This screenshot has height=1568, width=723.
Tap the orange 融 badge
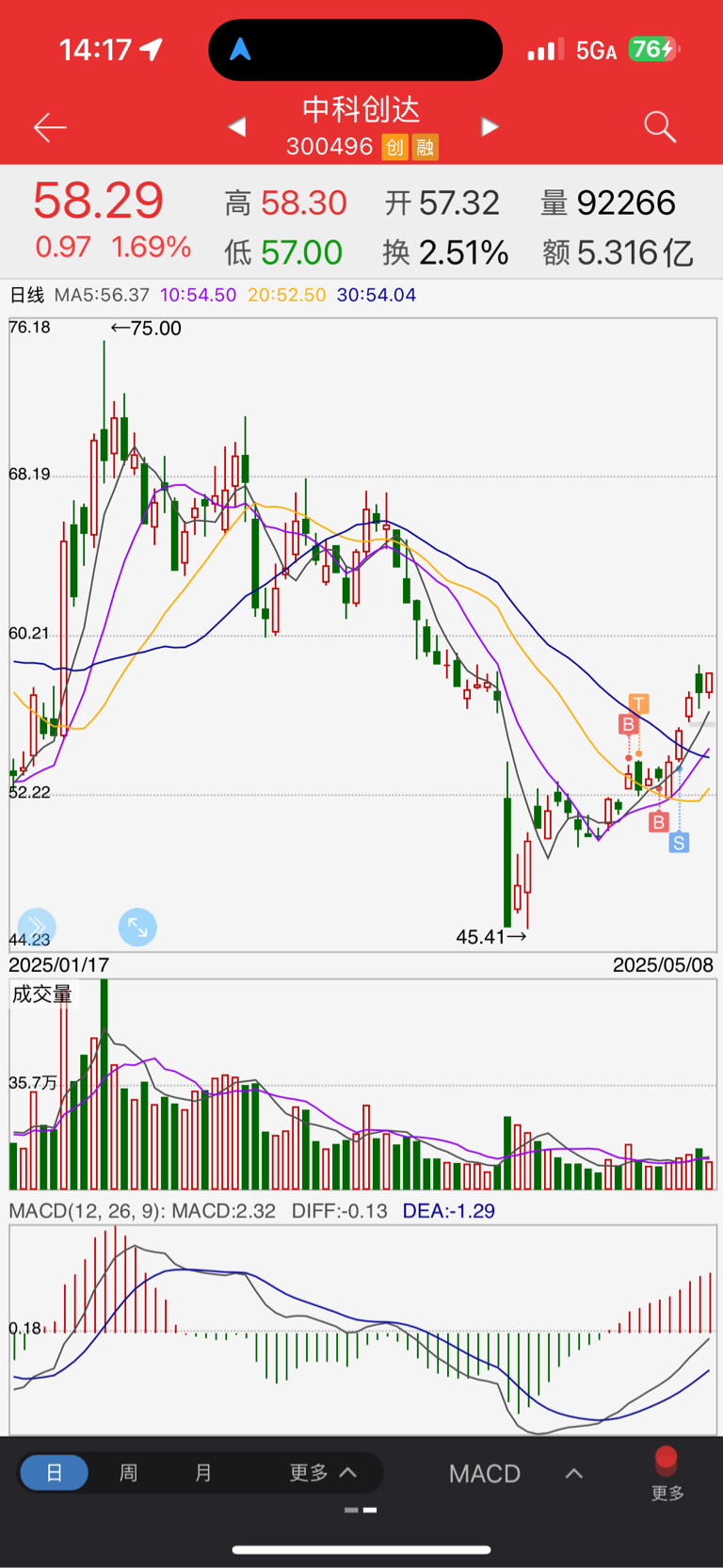point(426,147)
